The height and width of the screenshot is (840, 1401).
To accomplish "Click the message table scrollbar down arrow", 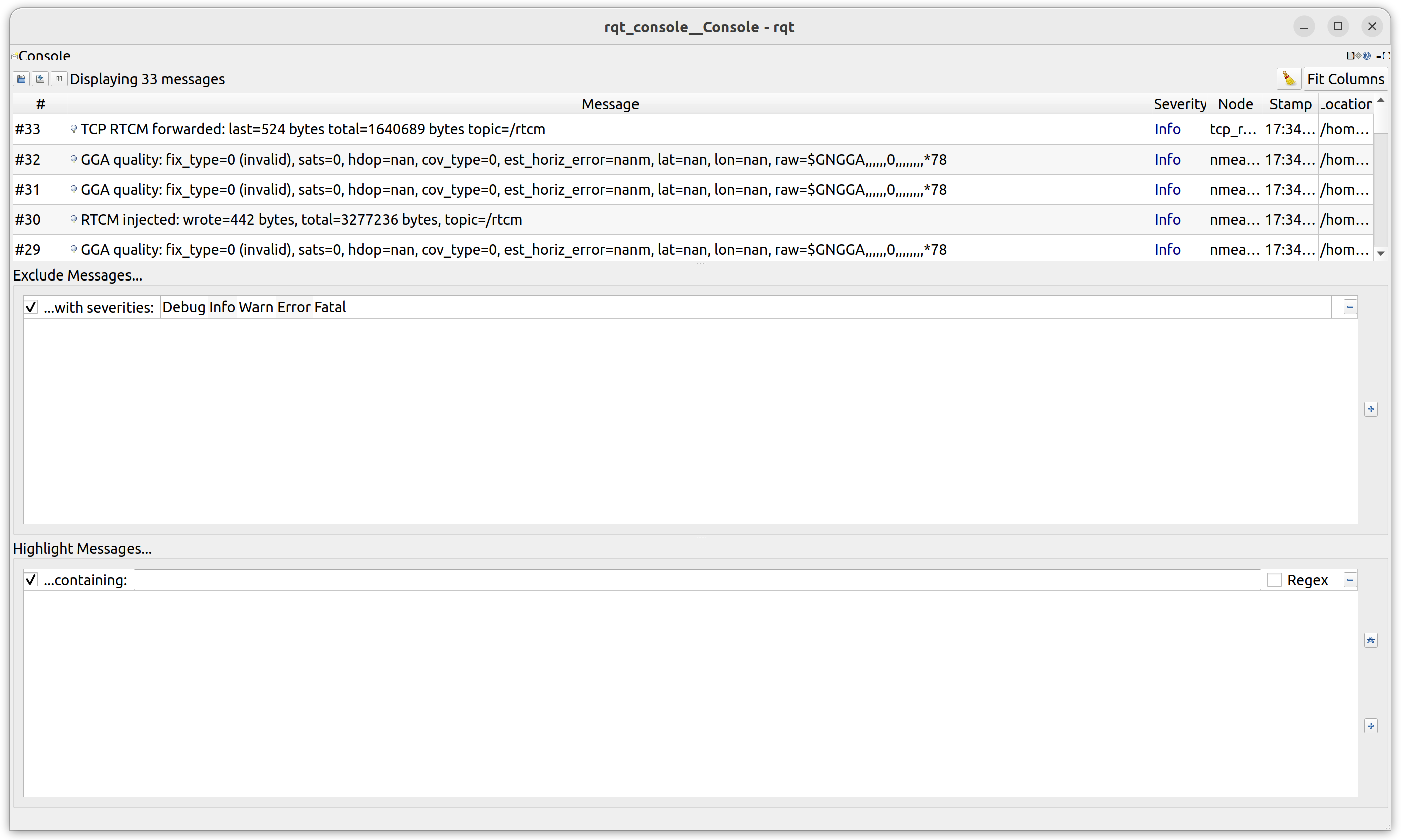I will click(x=1381, y=253).
